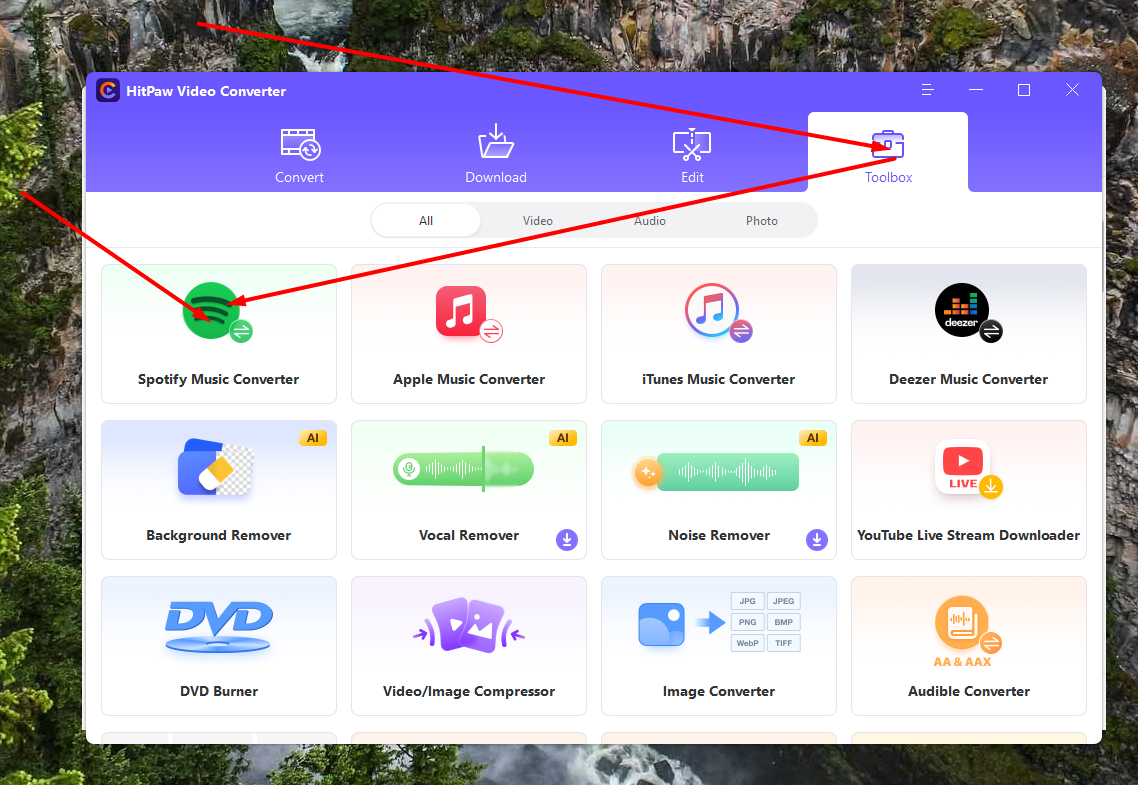Click the Convert film icon
The width and height of the screenshot is (1138, 785).
tap(300, 144)
